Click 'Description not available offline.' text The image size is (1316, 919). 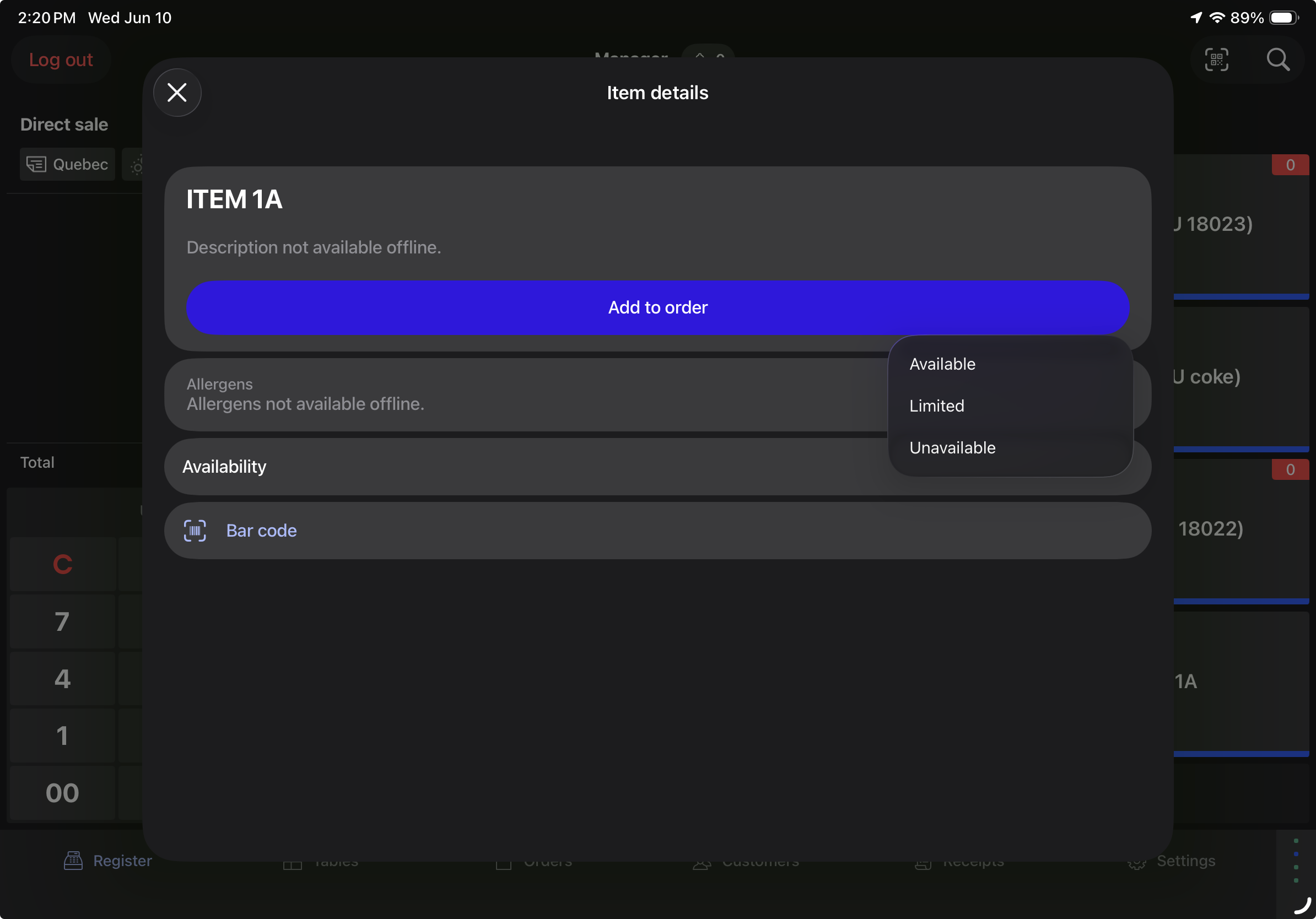314,247
